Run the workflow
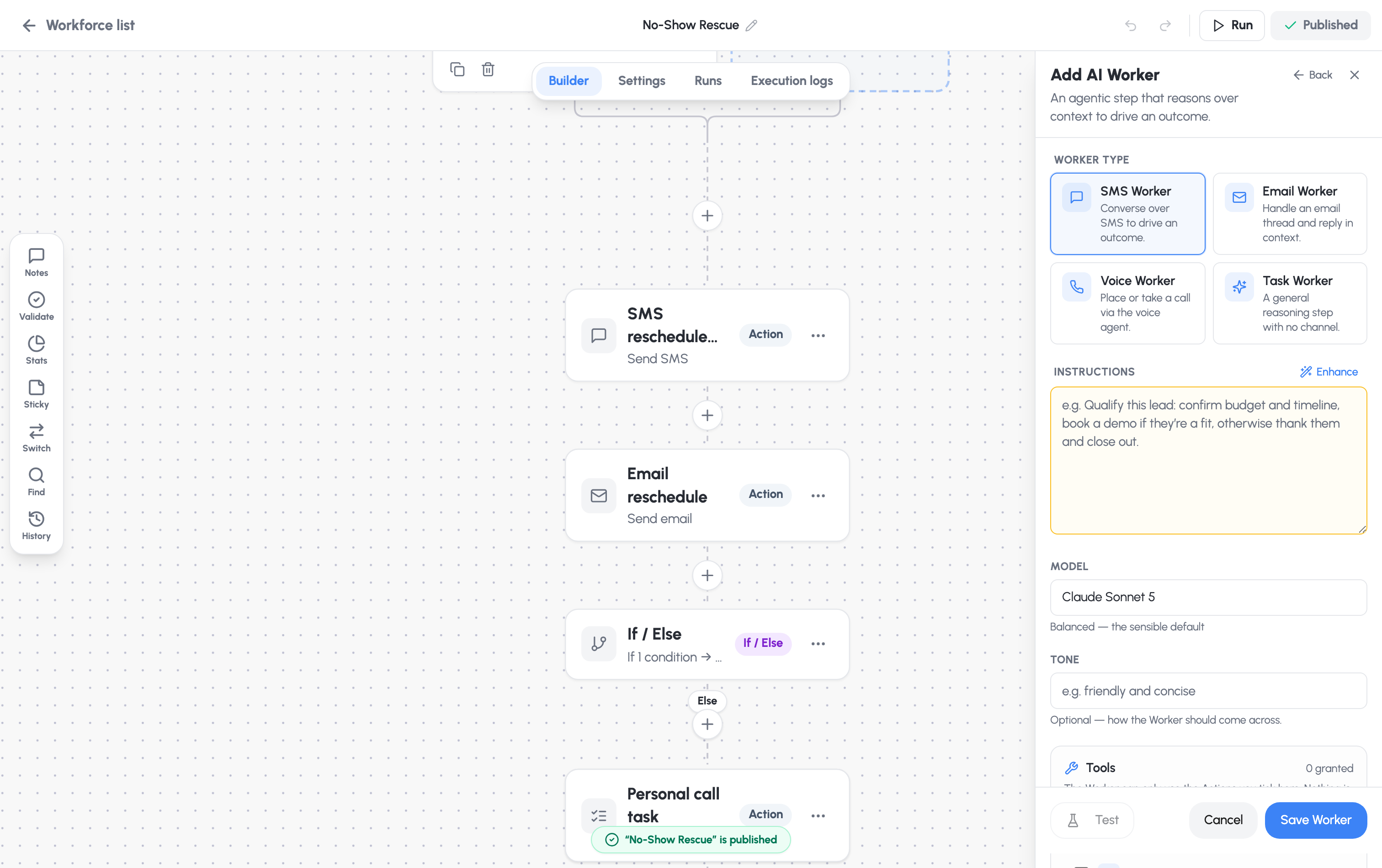 1232,25
